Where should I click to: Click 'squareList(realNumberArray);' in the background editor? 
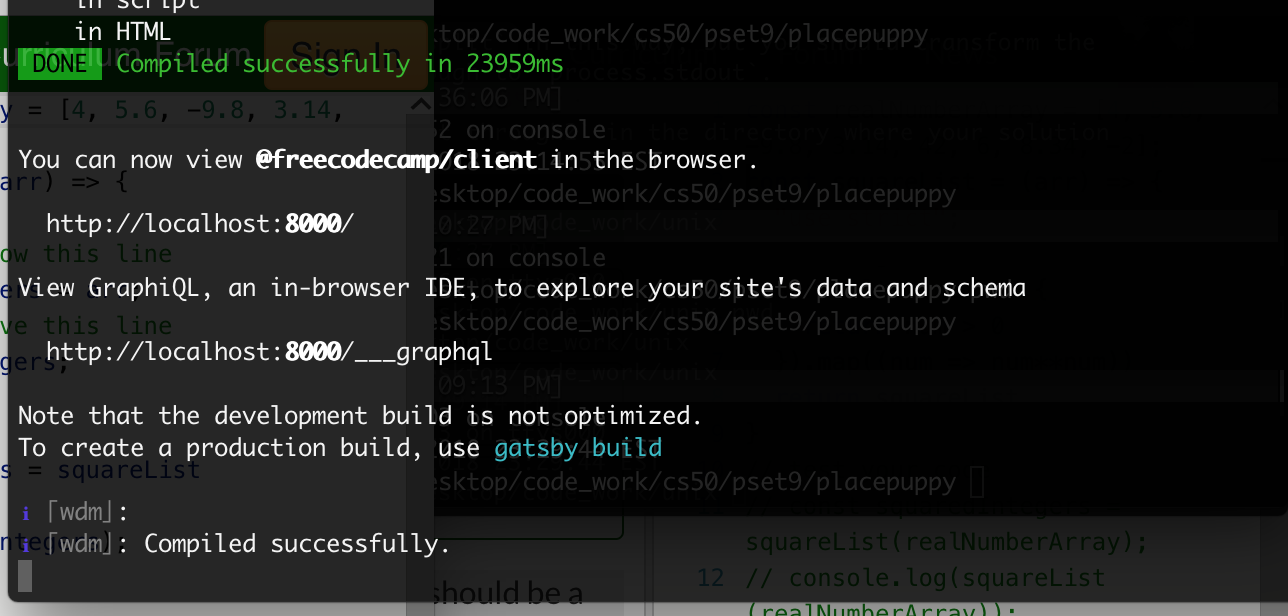point(945,542)
